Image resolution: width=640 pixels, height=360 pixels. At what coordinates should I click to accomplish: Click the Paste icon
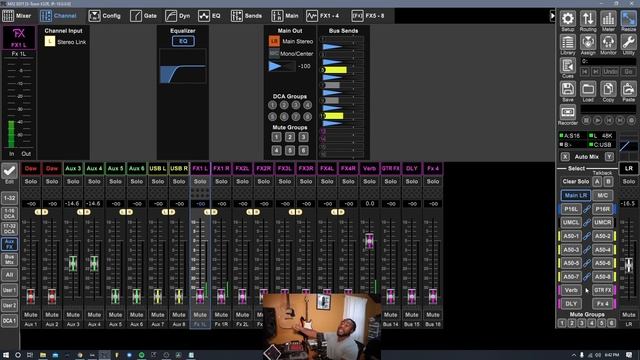coord(629,89)
